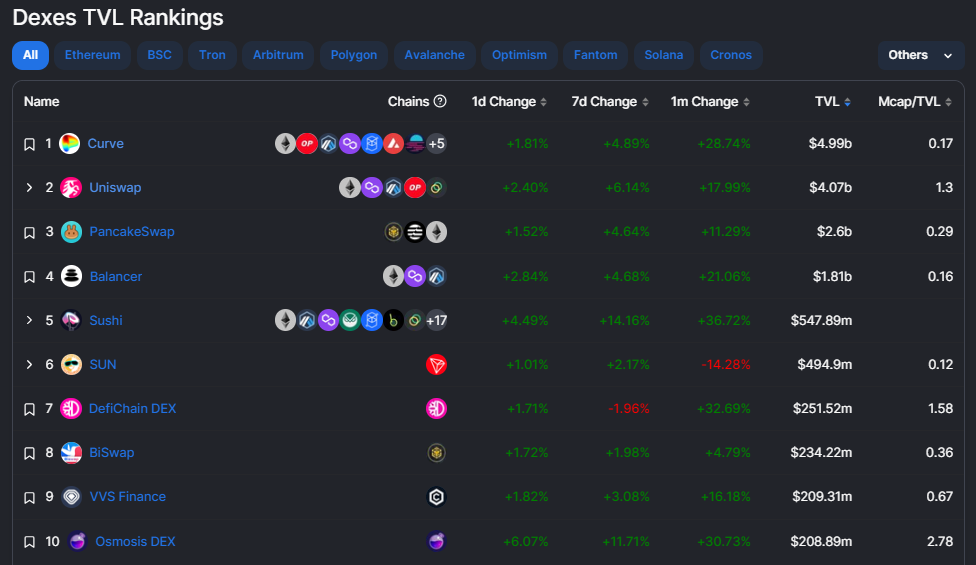
Task: Select the All chains filter
Action: point(30,55)
